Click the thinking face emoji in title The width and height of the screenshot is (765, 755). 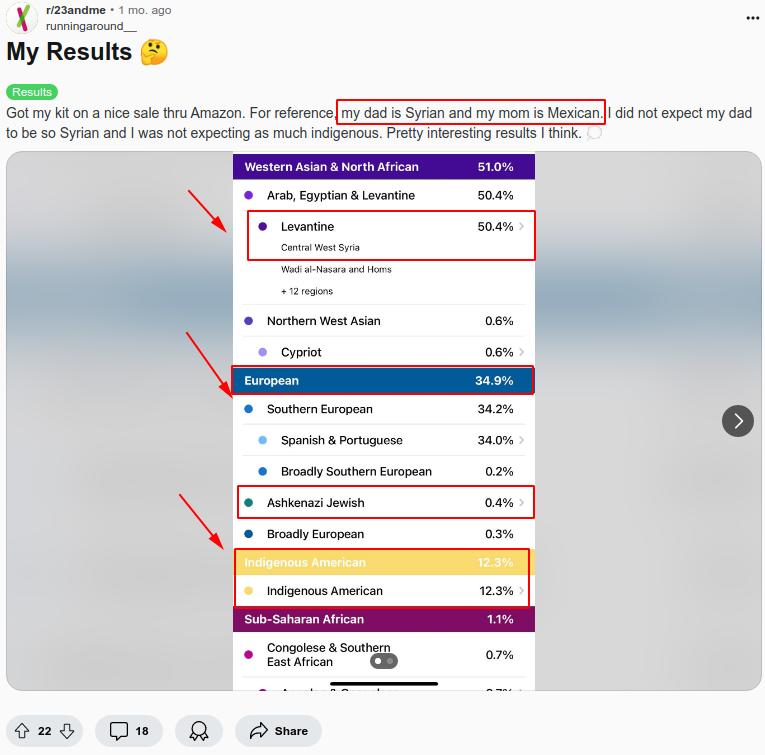154,52
